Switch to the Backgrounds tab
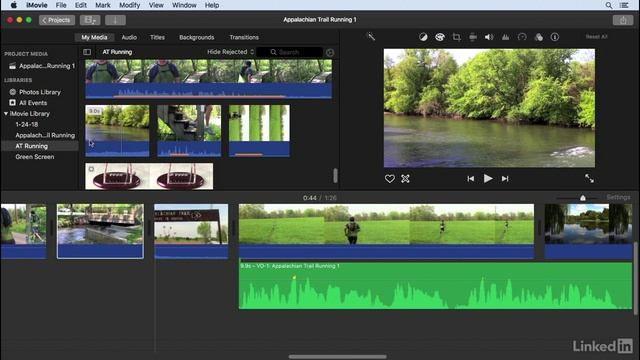 pyautogui.click(x=196, y=37)
